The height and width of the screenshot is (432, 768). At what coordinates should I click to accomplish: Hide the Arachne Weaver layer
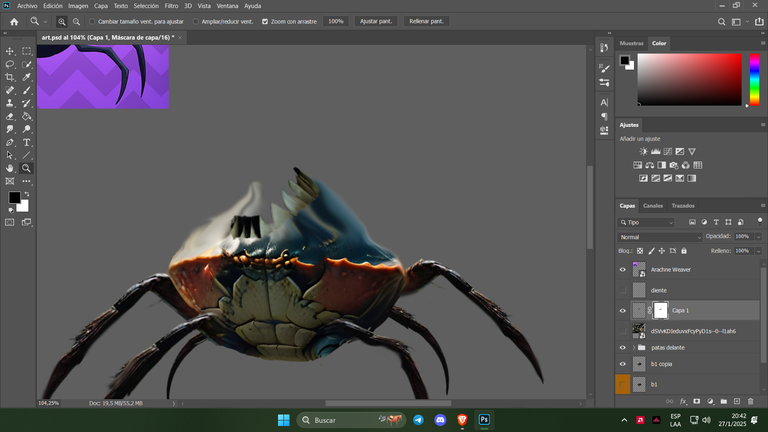623,269
